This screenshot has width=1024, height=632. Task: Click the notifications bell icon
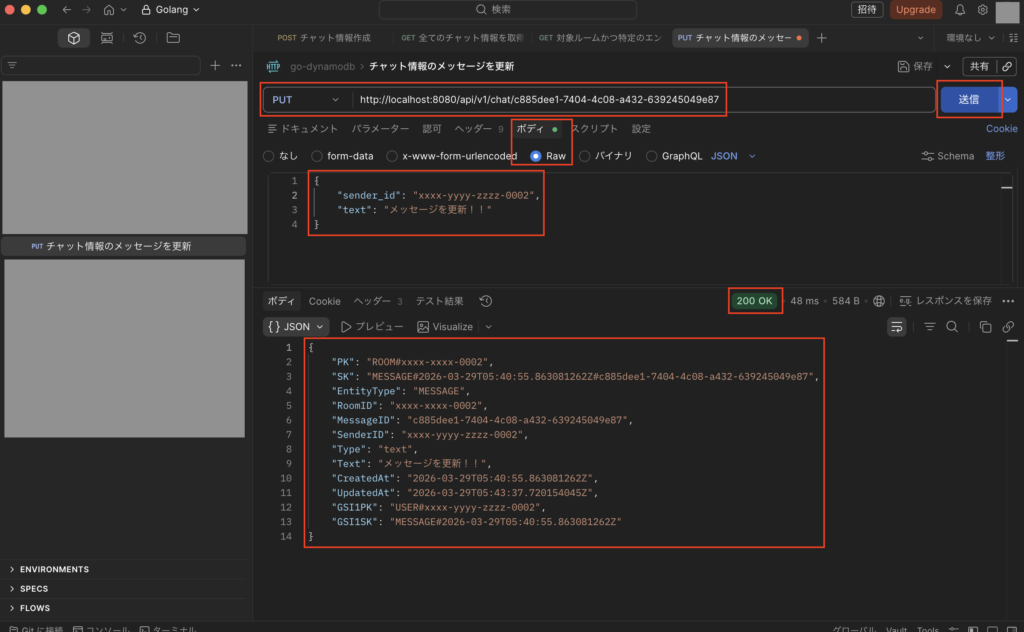(x=960, y=10)
